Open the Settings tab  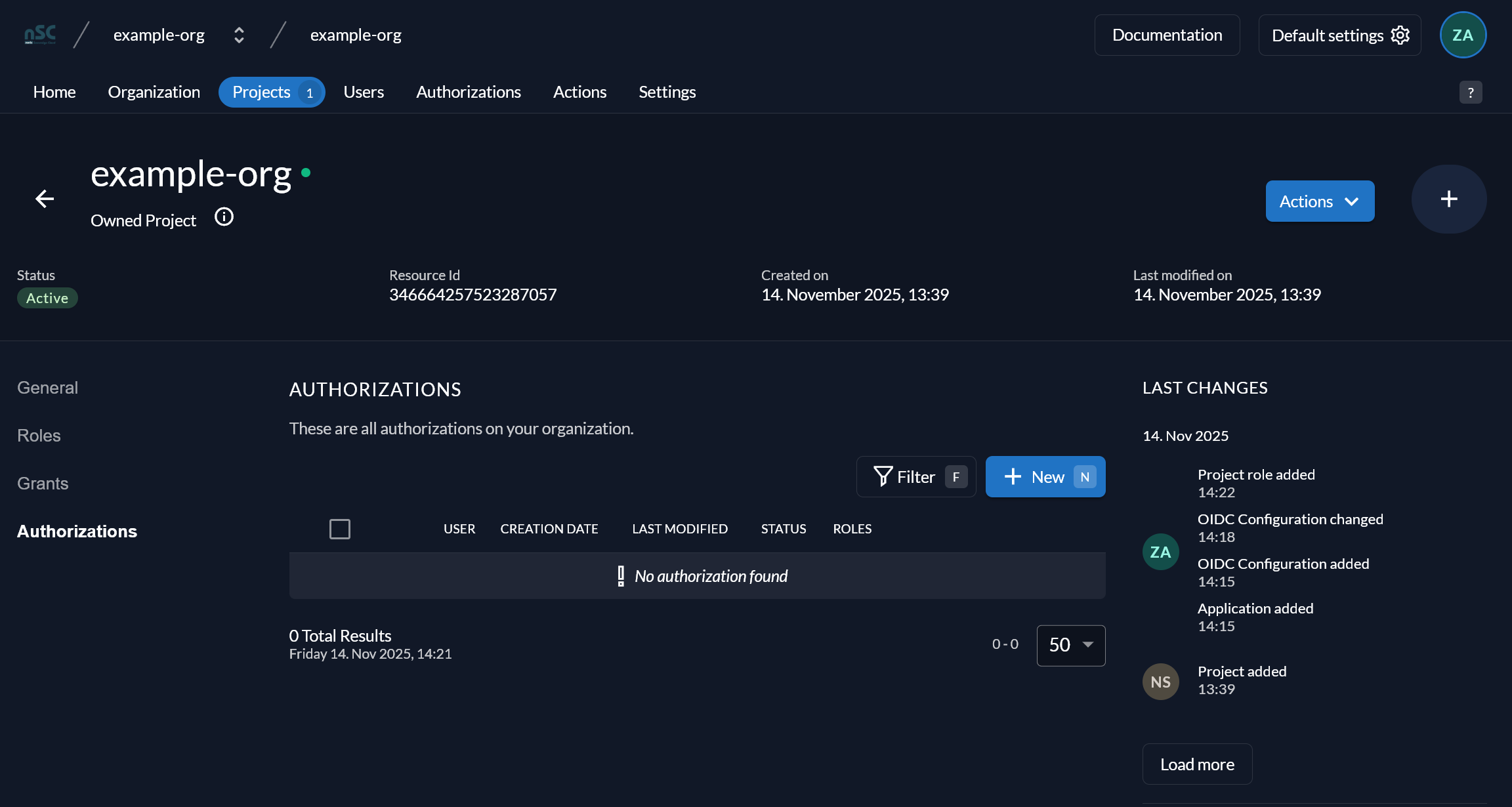point(667,92)
